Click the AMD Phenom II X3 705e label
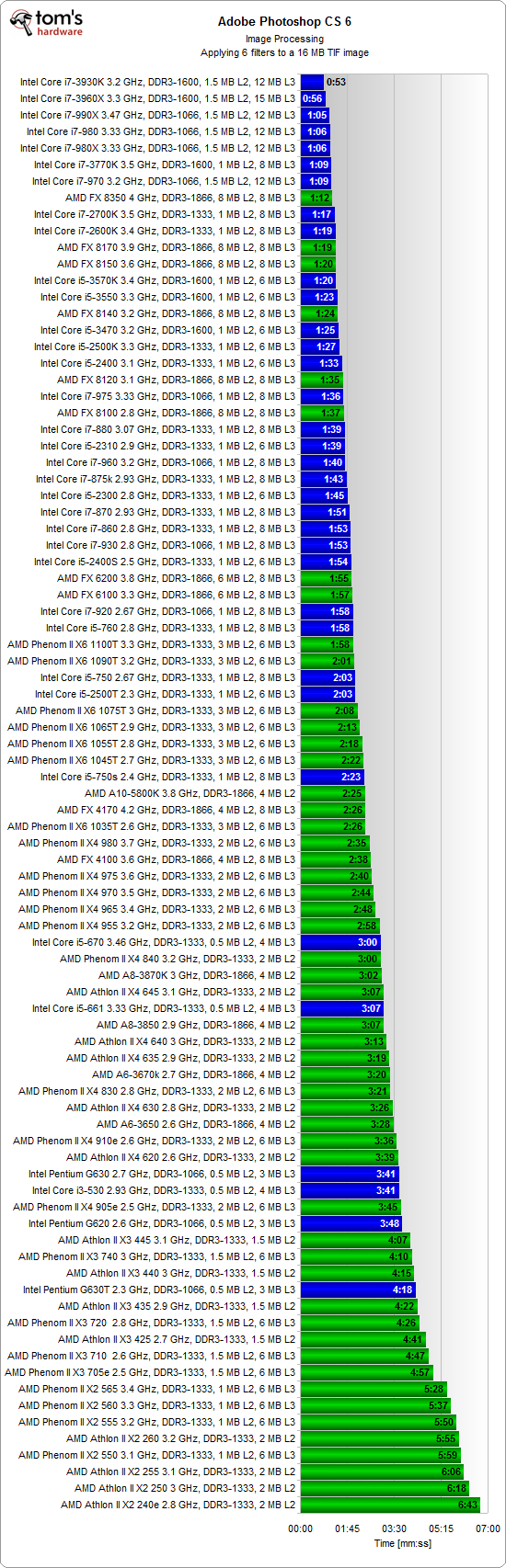Image resolution: width=506 pixels, height=1568 pixels. 150,1372
